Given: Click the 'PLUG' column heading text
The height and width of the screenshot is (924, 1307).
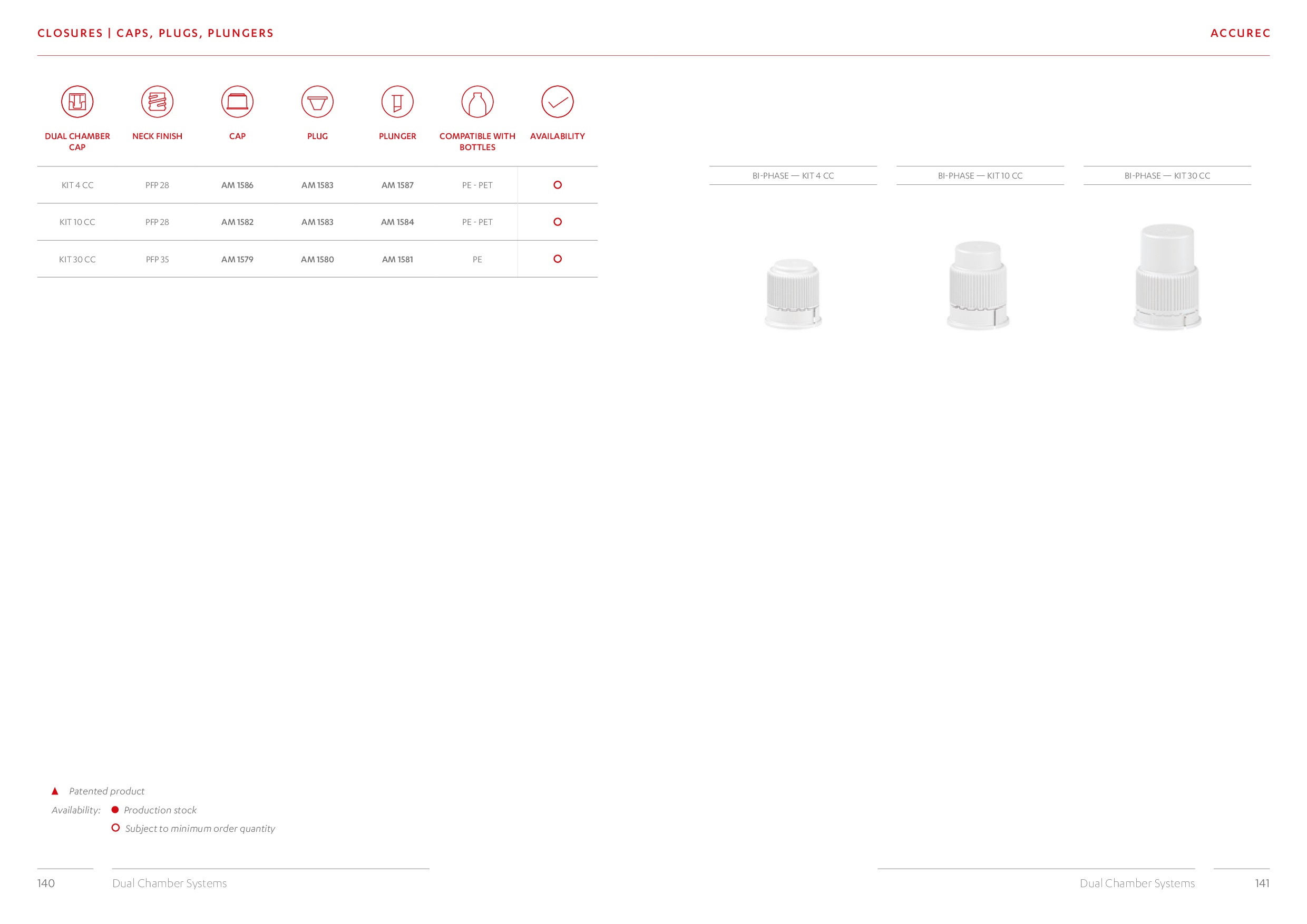Looking at the screenshot, I should click(x=318, y=136).
